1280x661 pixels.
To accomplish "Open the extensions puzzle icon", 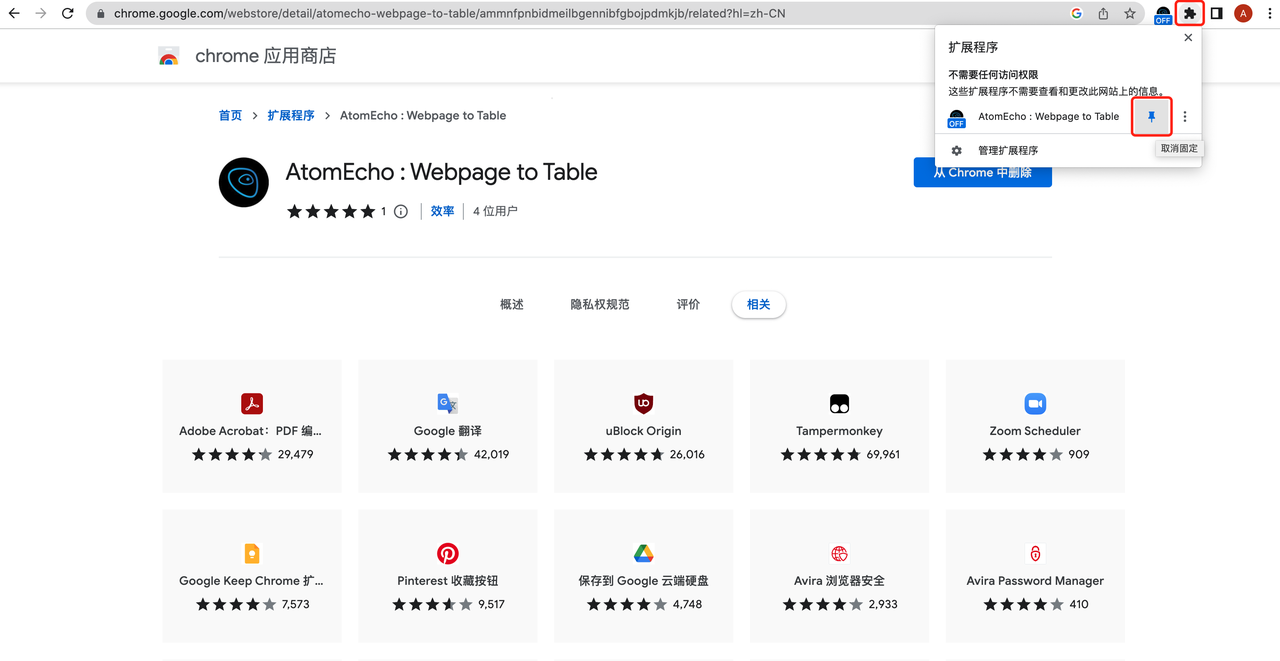I will (x=1189, y=14).
